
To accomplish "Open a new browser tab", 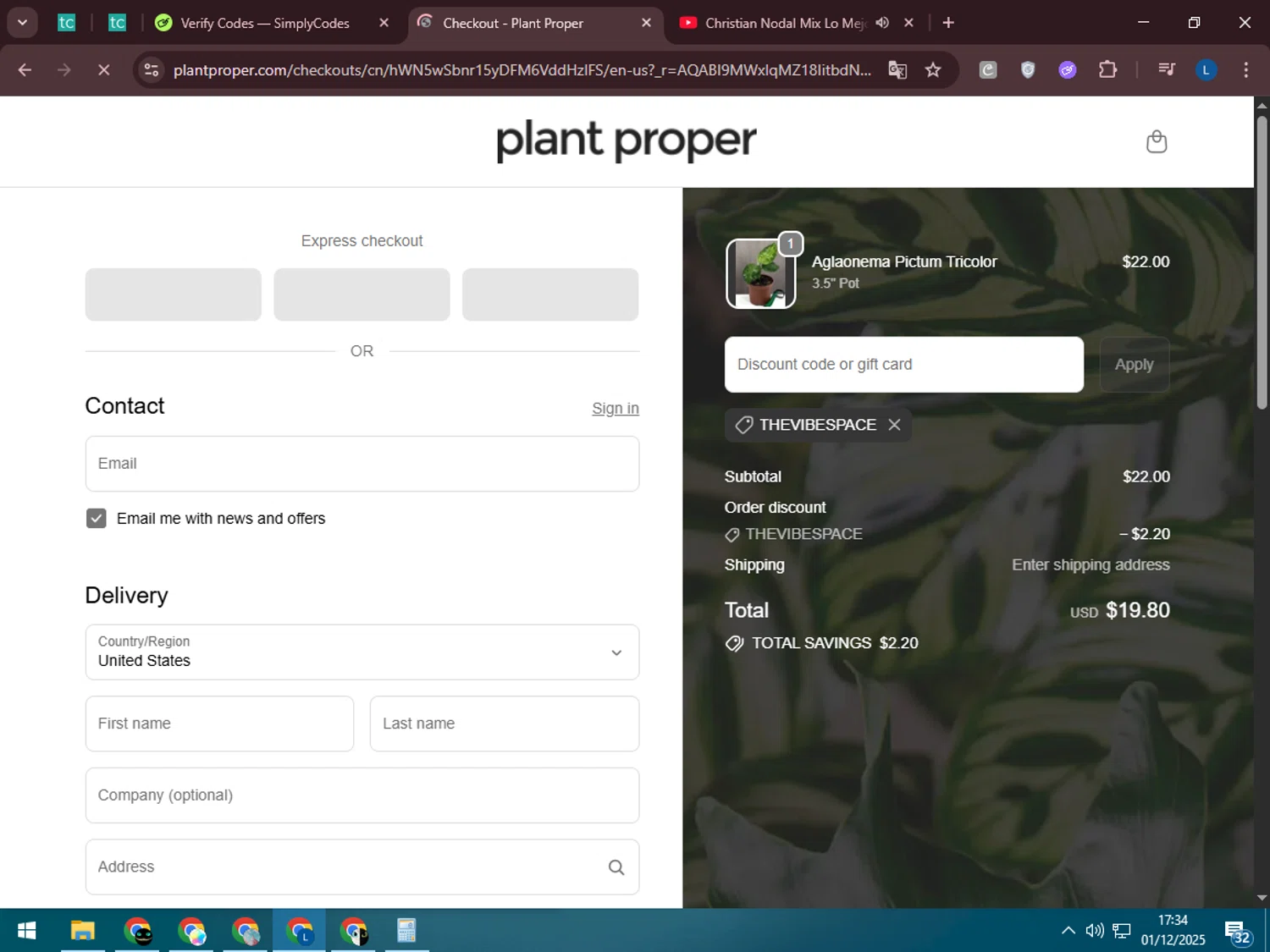I will [948, 23].
